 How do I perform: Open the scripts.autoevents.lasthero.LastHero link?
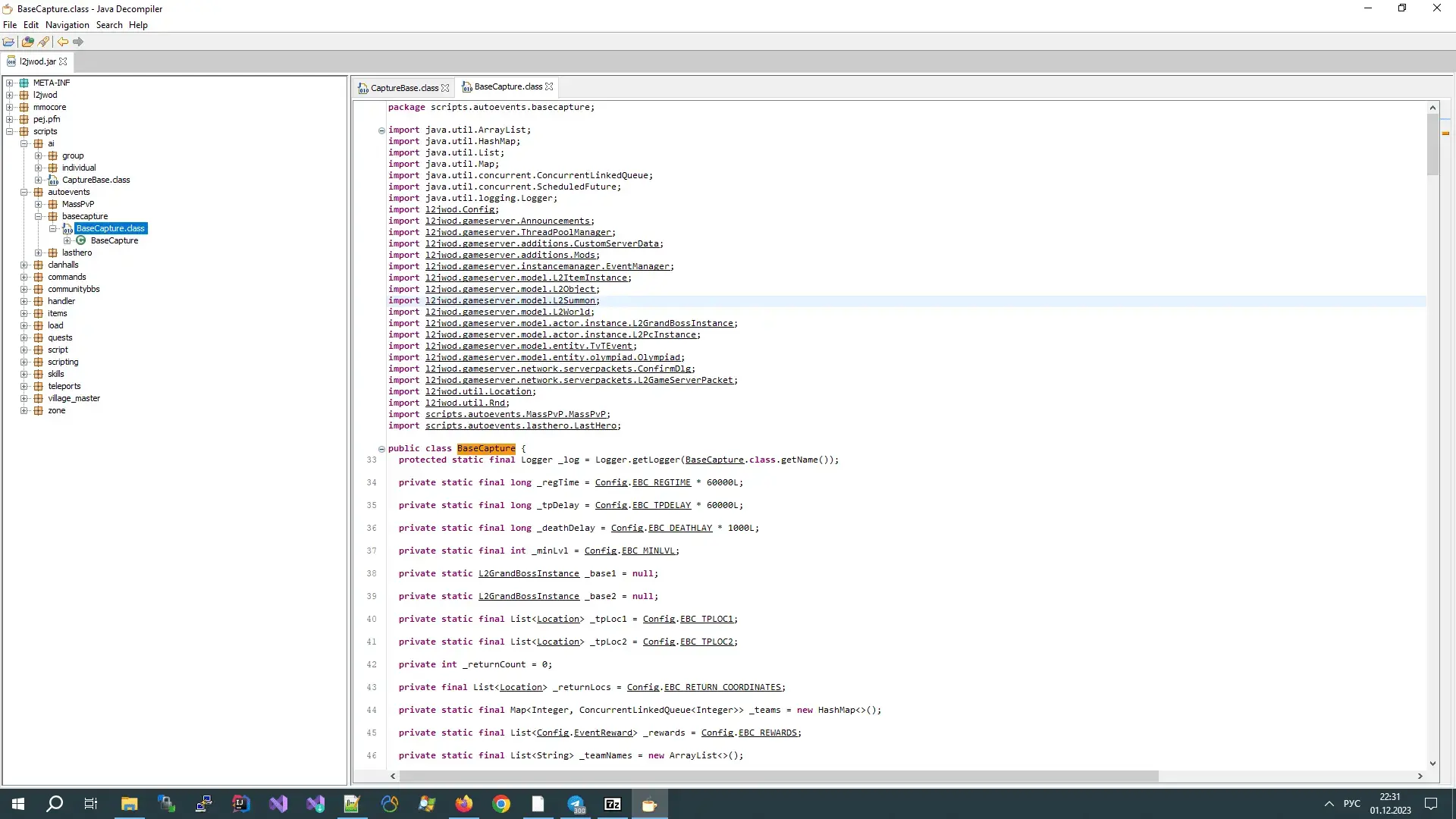[521, 426]
